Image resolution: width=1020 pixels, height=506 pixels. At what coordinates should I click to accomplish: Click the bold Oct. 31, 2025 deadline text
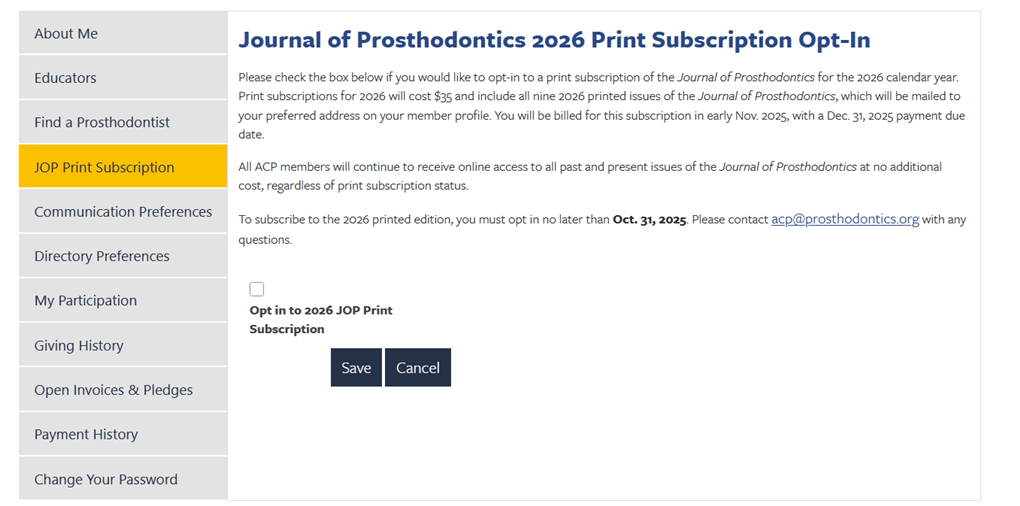pyautogui.click(x=649, y=220)
